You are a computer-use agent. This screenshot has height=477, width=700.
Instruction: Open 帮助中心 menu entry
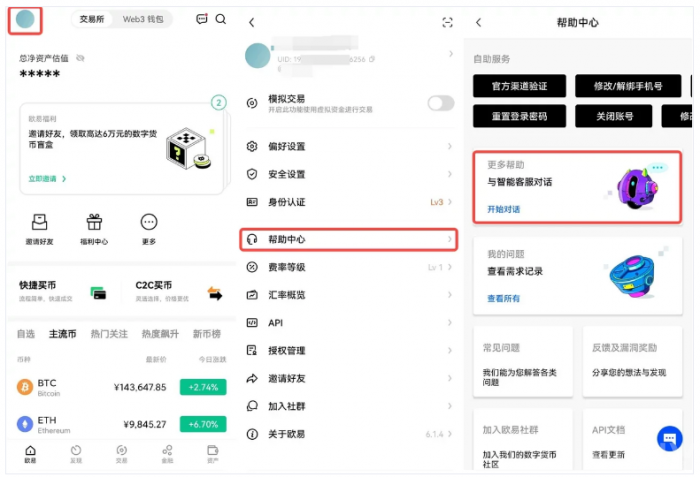pos(349,239)
